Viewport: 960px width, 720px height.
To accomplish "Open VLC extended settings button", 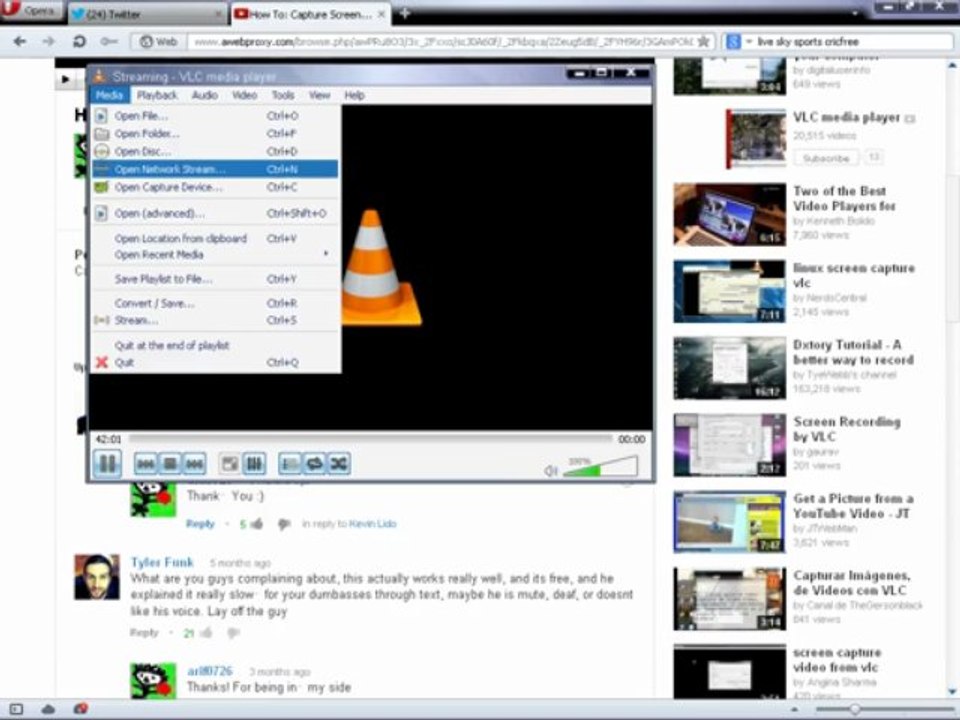I will (x=254, y=464).
